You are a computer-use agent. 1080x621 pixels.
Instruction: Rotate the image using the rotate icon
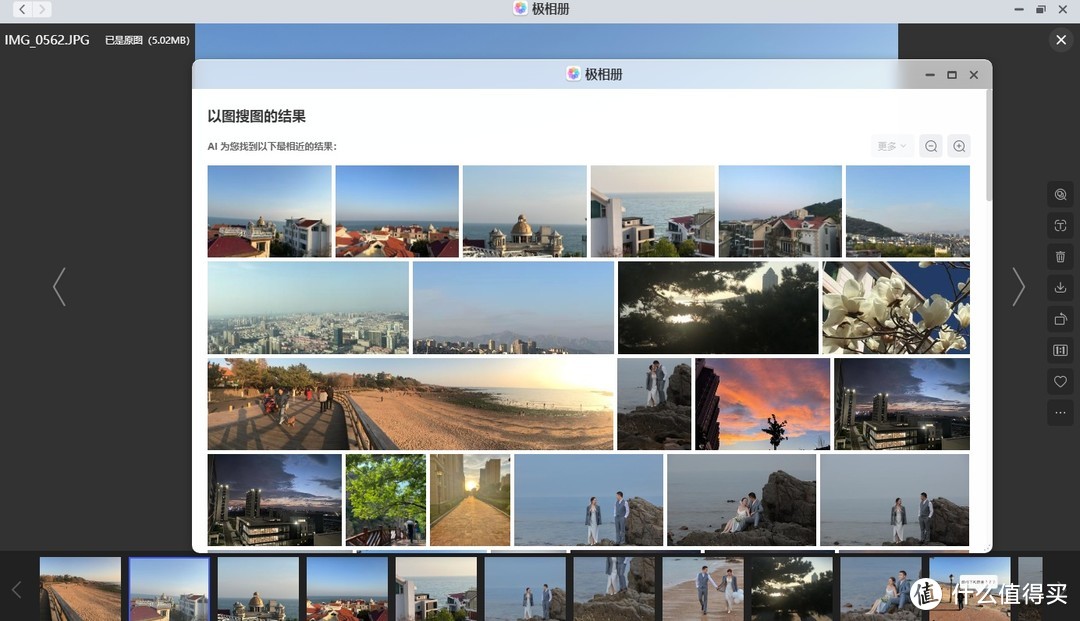coord(1060,319)
